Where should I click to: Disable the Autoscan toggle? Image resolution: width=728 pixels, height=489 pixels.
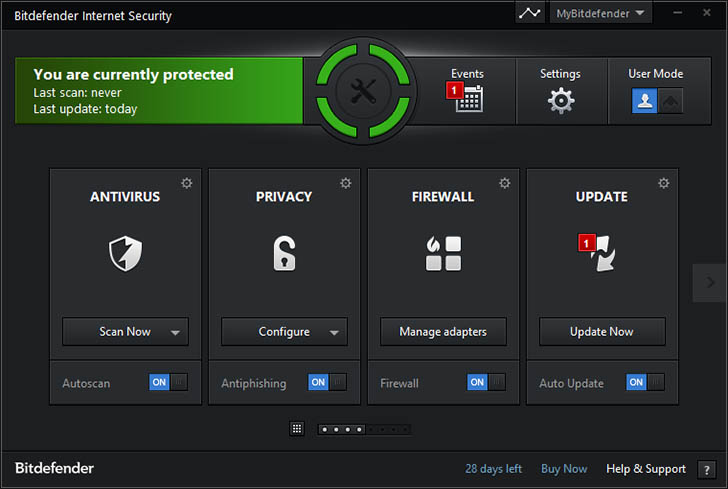tap(168, 382)
